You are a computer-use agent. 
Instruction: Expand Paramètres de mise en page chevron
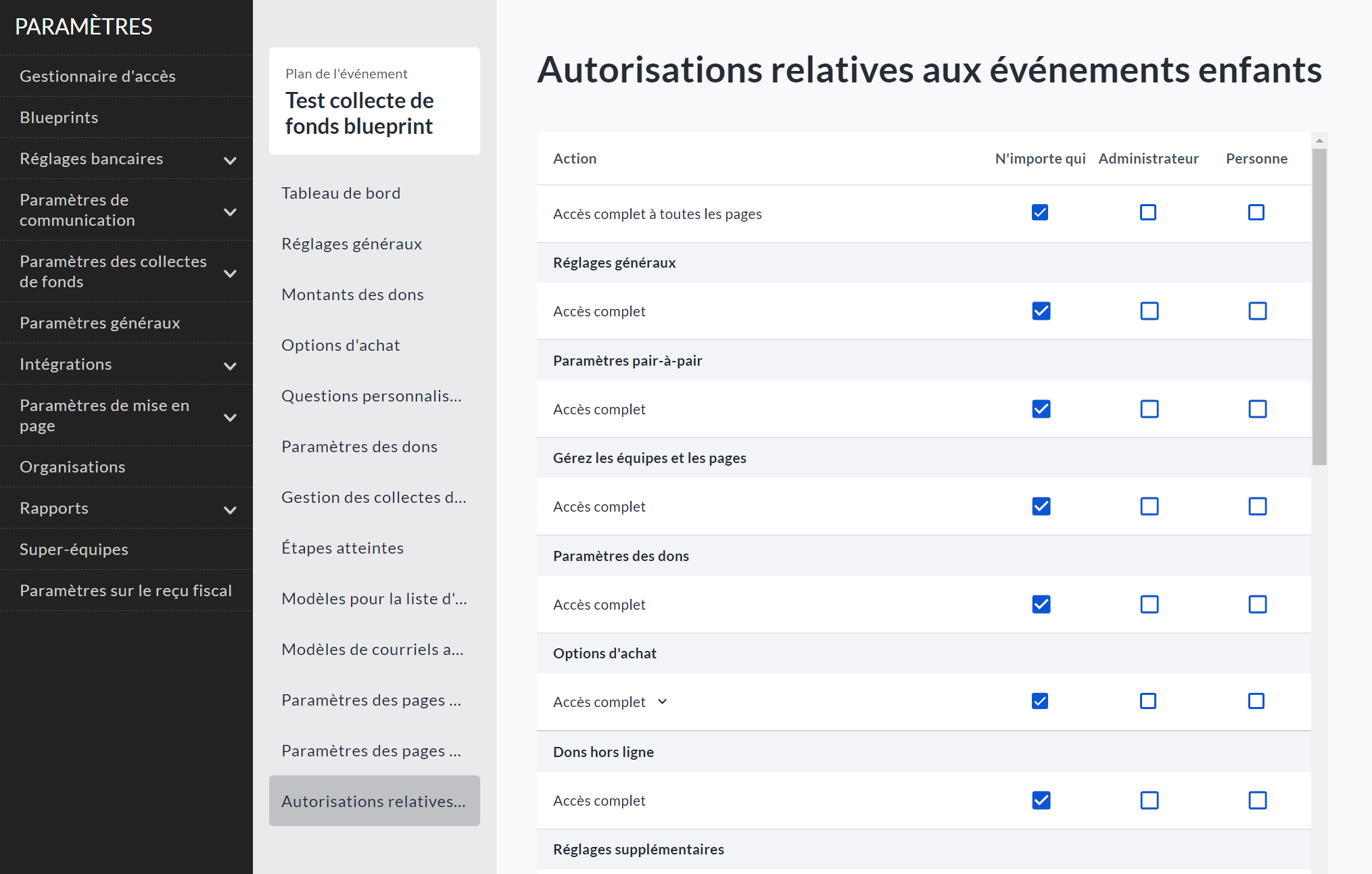[x=230, y=417]
